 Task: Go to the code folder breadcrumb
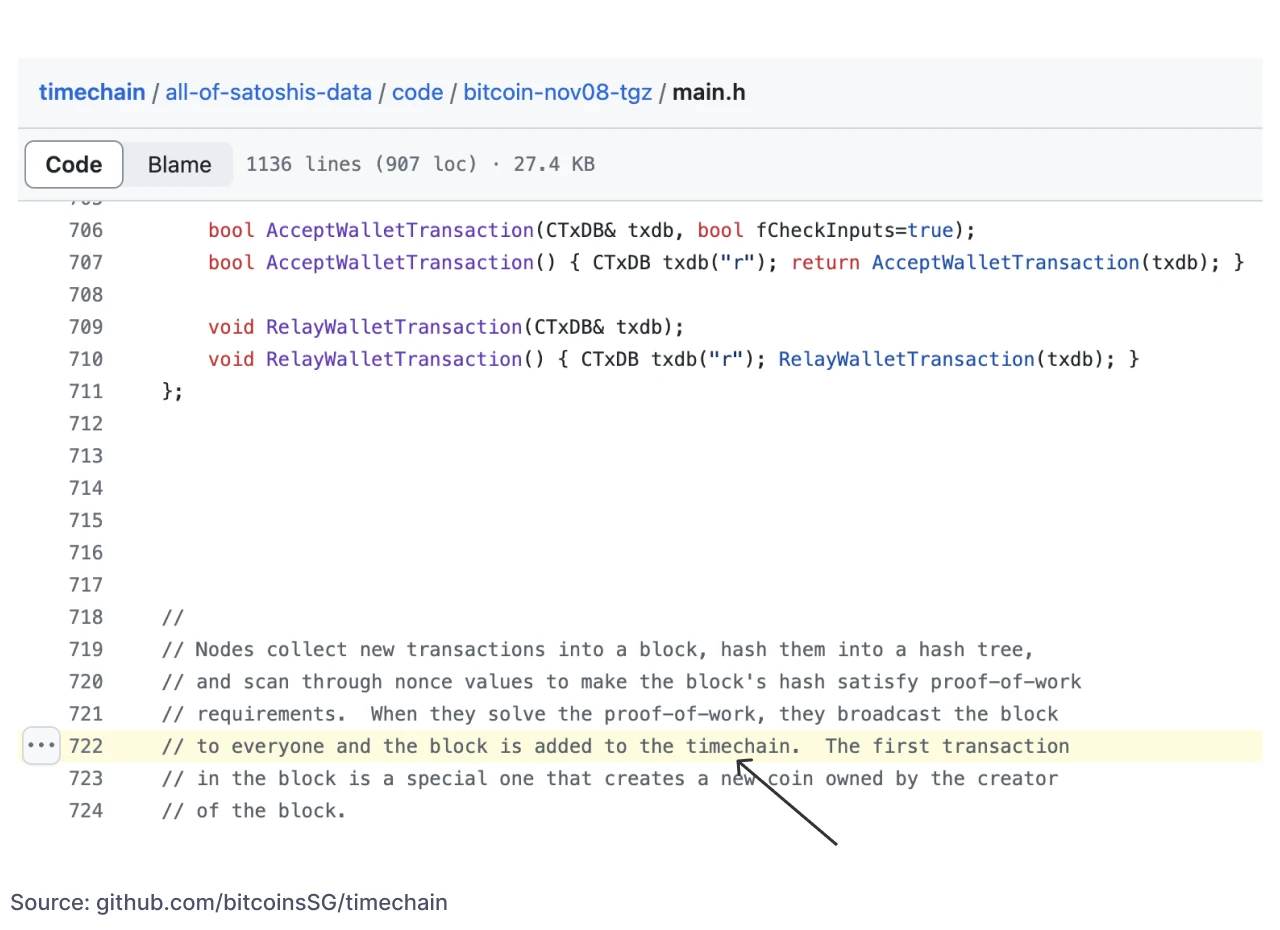417,93
